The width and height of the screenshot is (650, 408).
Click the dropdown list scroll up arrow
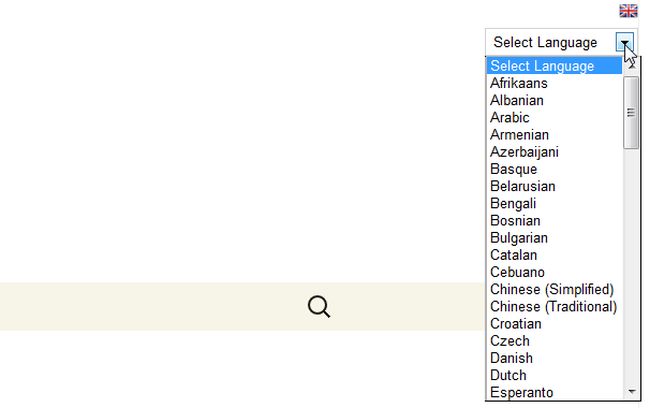tap(631, 65)
